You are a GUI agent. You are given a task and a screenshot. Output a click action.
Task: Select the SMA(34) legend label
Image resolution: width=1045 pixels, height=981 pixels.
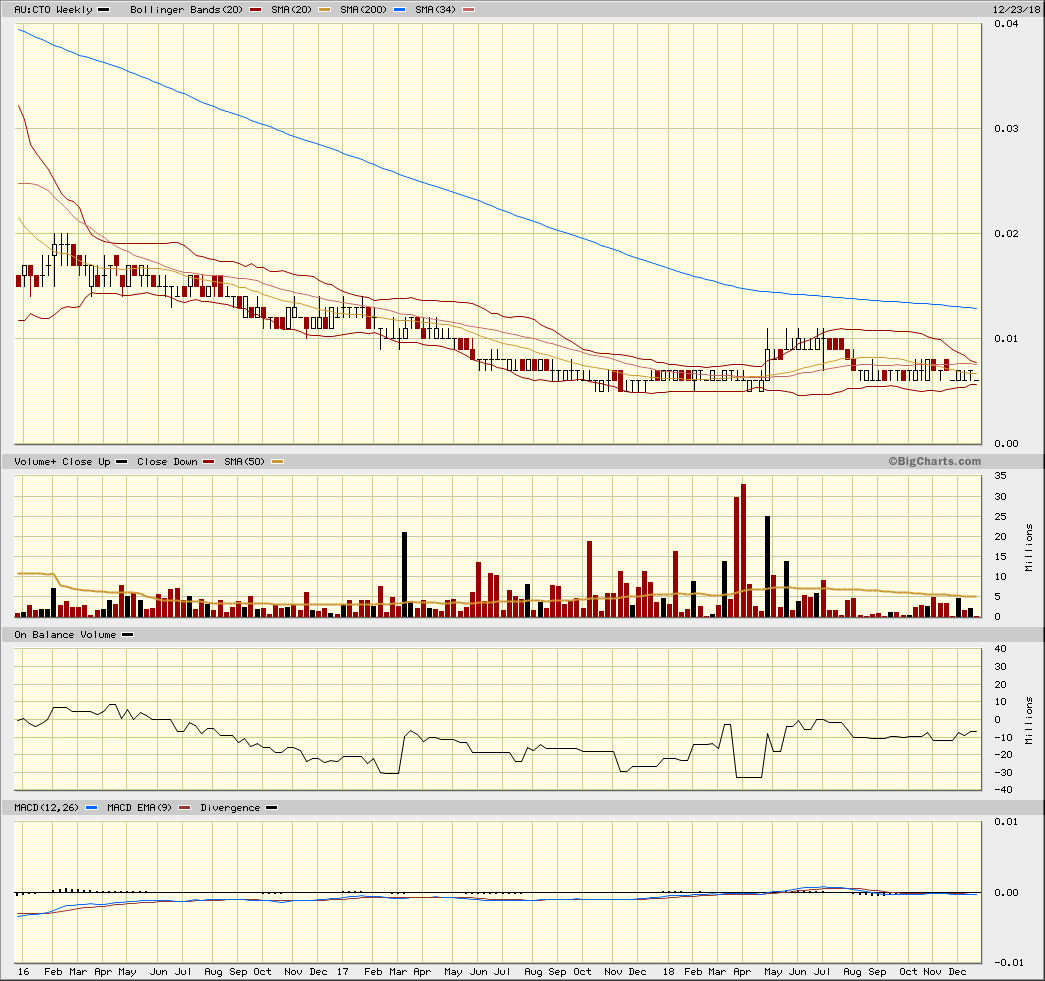click(435, 9)
